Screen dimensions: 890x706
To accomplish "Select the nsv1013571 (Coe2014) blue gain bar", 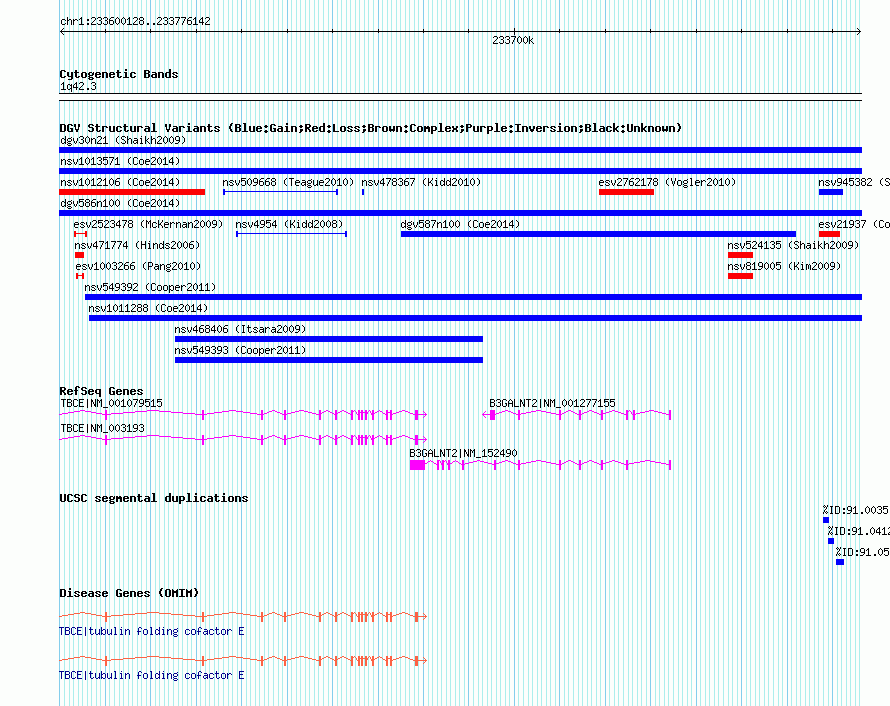I will tap(460, 171).
